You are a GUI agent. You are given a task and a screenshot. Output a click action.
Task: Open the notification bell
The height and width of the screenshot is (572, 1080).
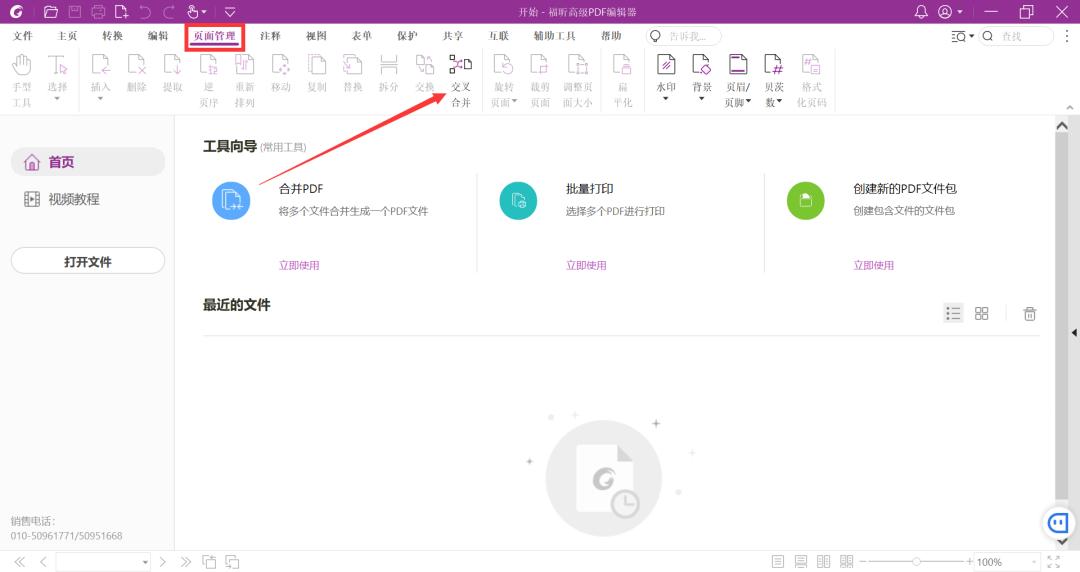(920, 12)
